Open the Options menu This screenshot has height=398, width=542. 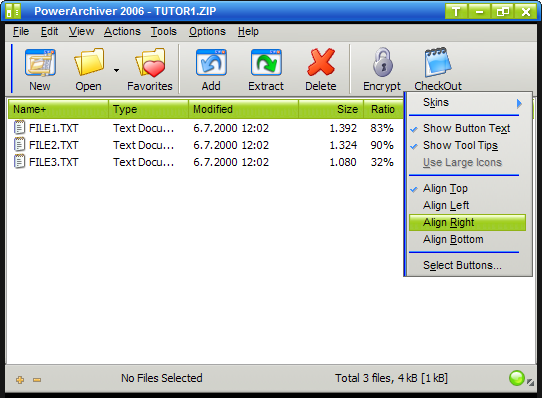(207, 31)
